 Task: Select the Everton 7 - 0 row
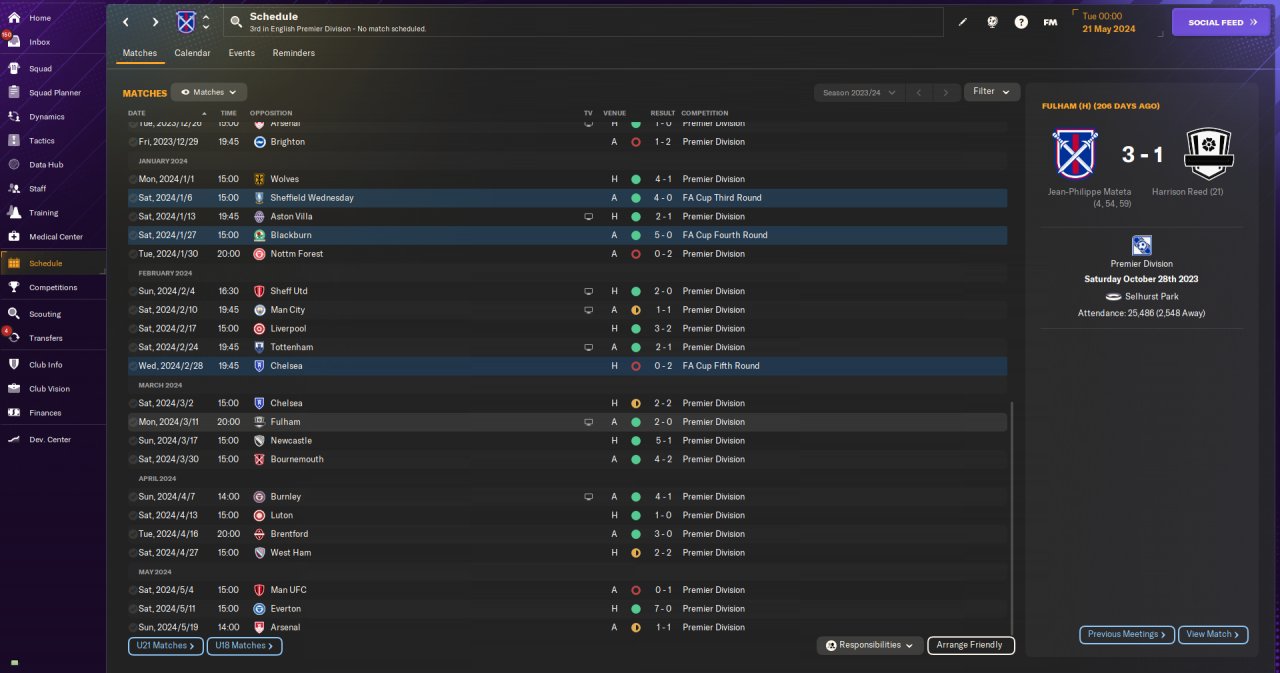(x=567, y=608)
